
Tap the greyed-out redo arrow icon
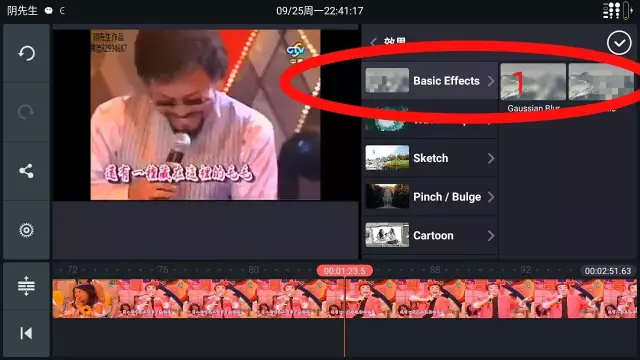pos(26,112)
